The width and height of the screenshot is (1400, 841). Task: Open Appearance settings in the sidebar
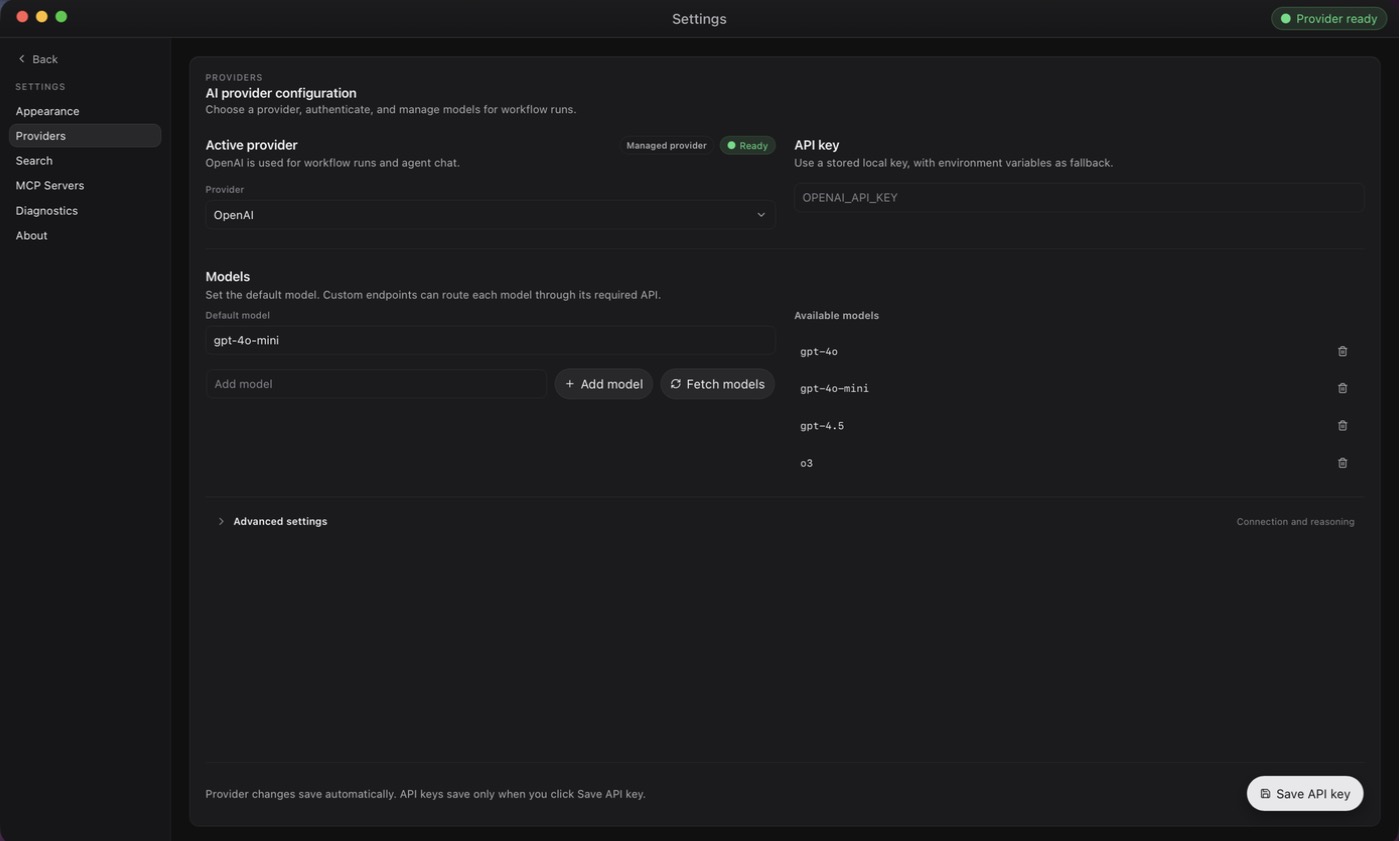tap(85, 111)
